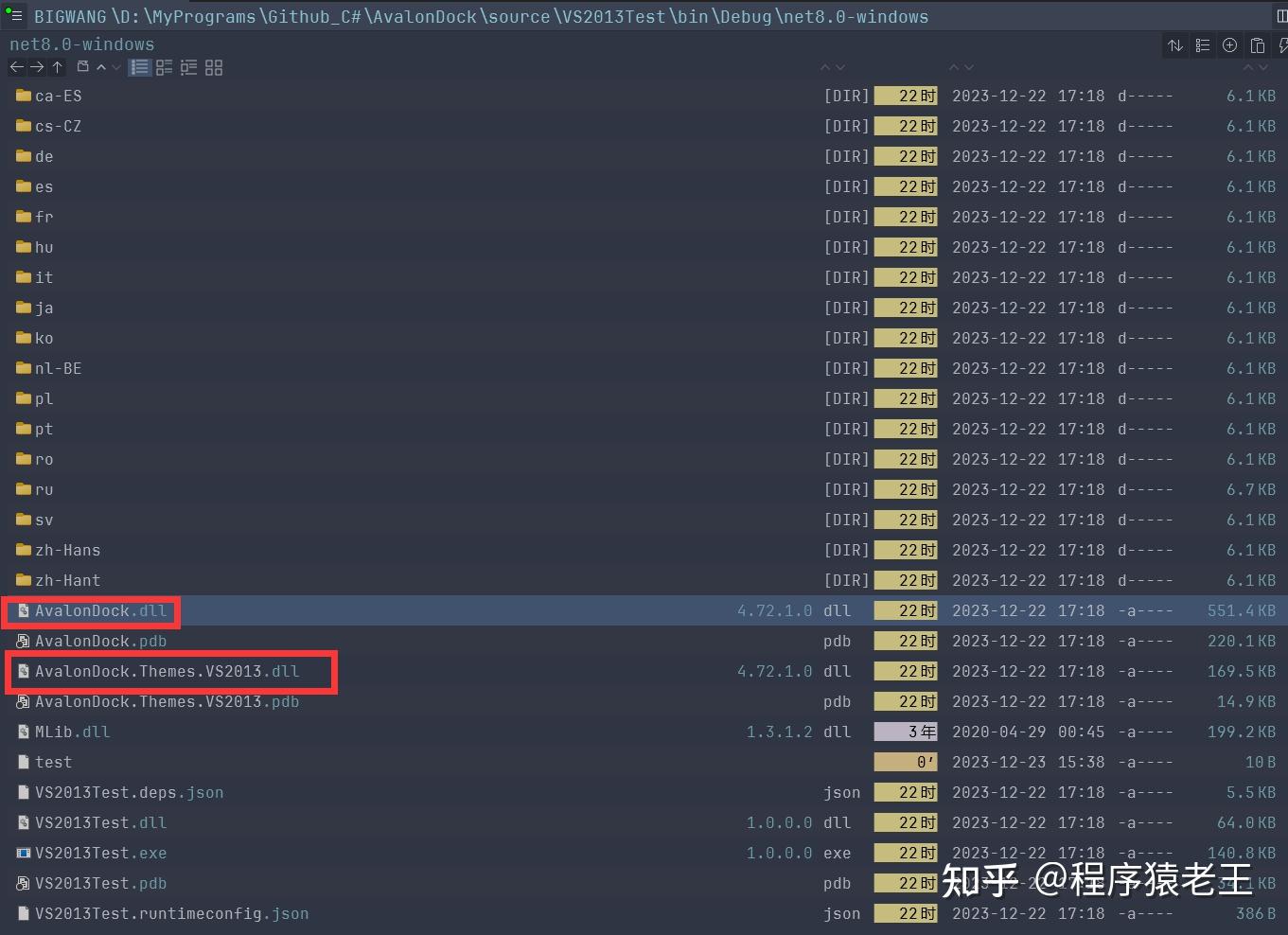Go up one directory level
This screenshot has width=1288, height=935.
(x=57, y=67)
